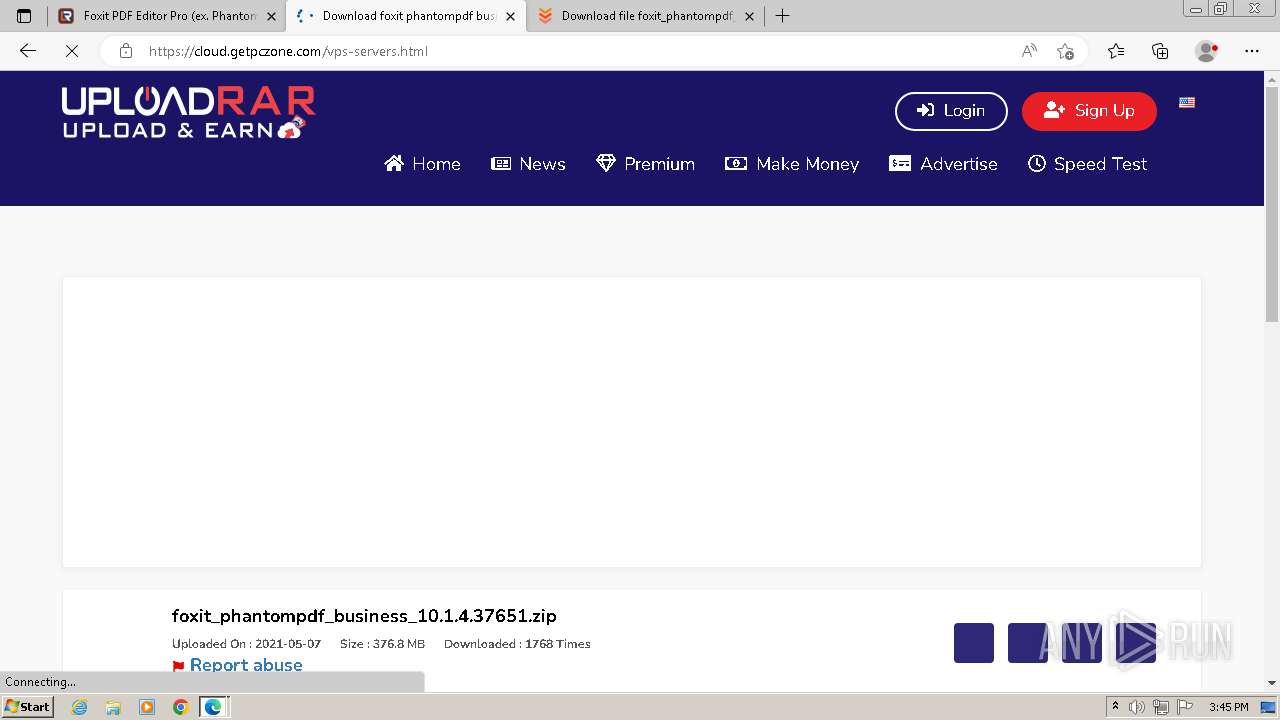Close the Foxit PDF Editor Pro tab
The image size is (1280, 720).
(271, 17)
